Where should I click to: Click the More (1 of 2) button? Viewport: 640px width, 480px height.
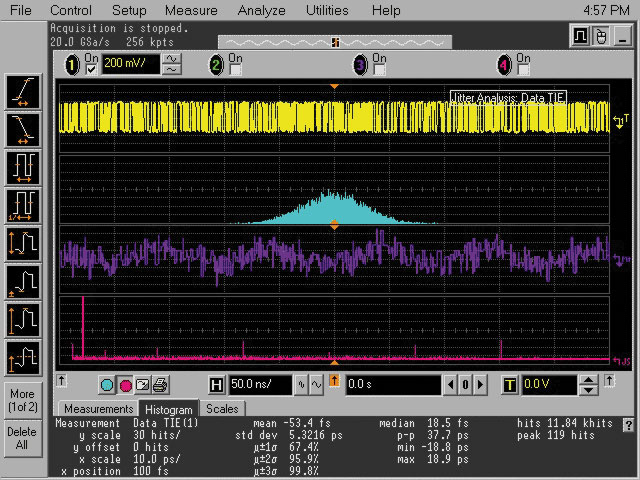[x=23, y=400]
